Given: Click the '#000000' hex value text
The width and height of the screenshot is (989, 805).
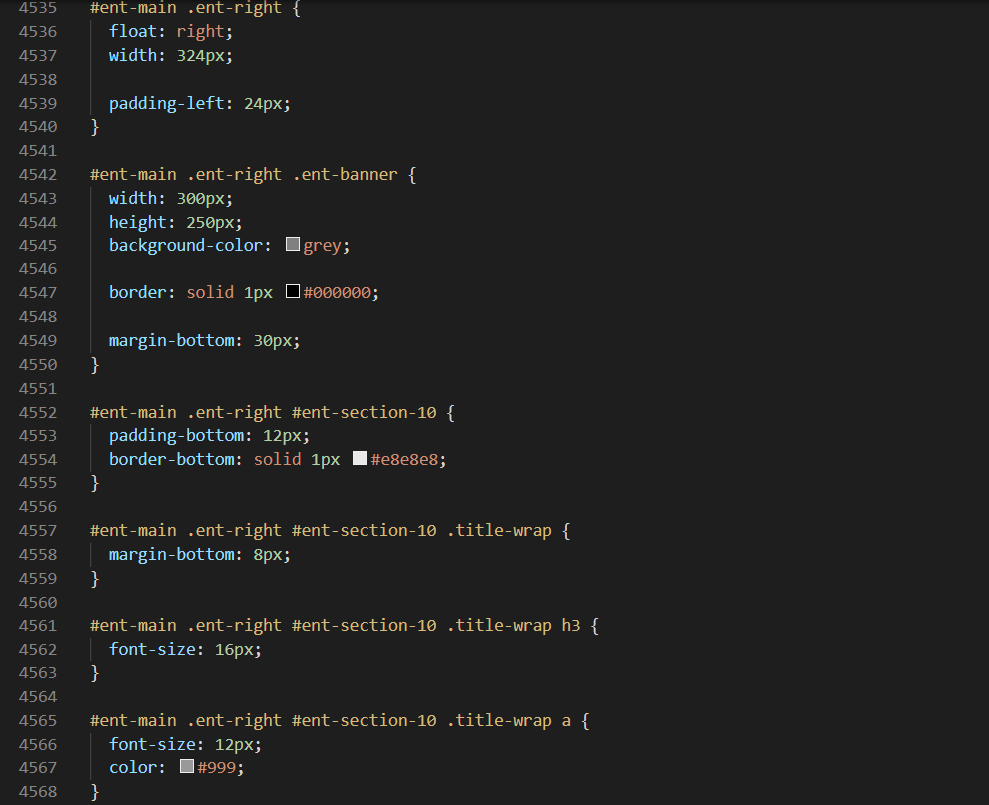Looking at the screenshot, I should [337, 293].
